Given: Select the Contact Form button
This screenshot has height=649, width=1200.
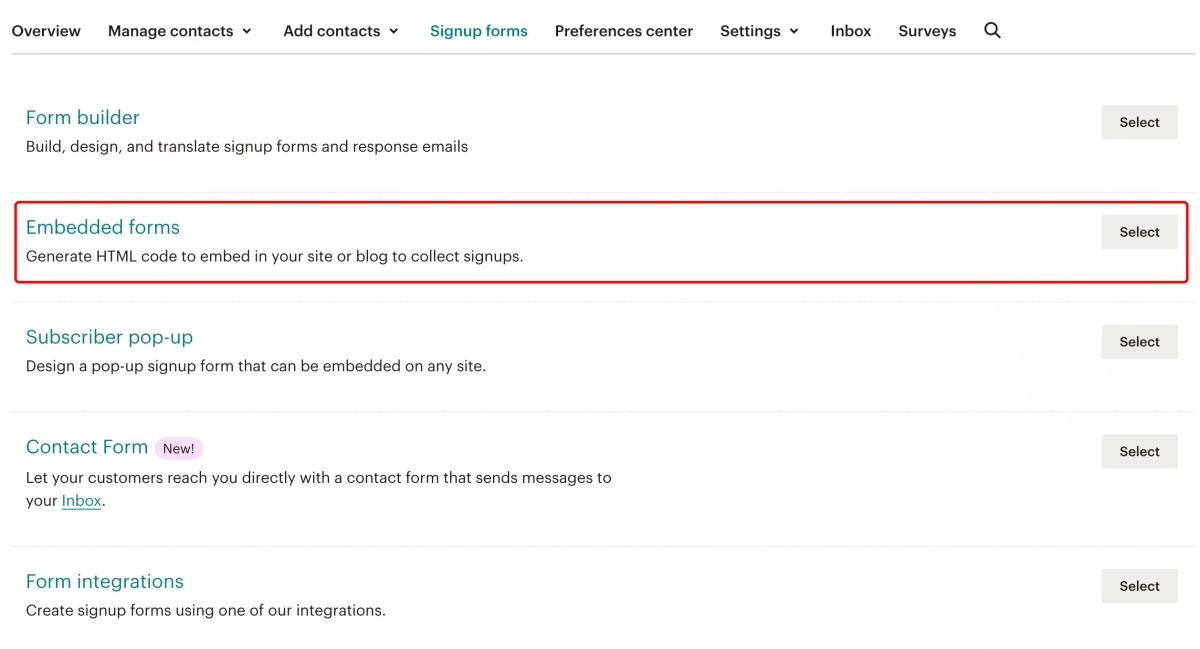Looking at the screenshot, I should [1139, 452].
